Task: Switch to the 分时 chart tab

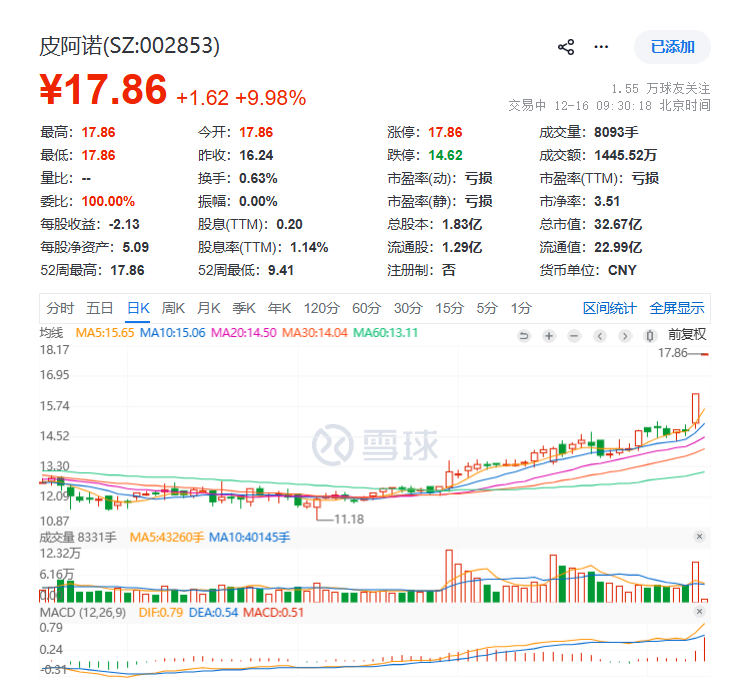Action: tap(60, 308)
